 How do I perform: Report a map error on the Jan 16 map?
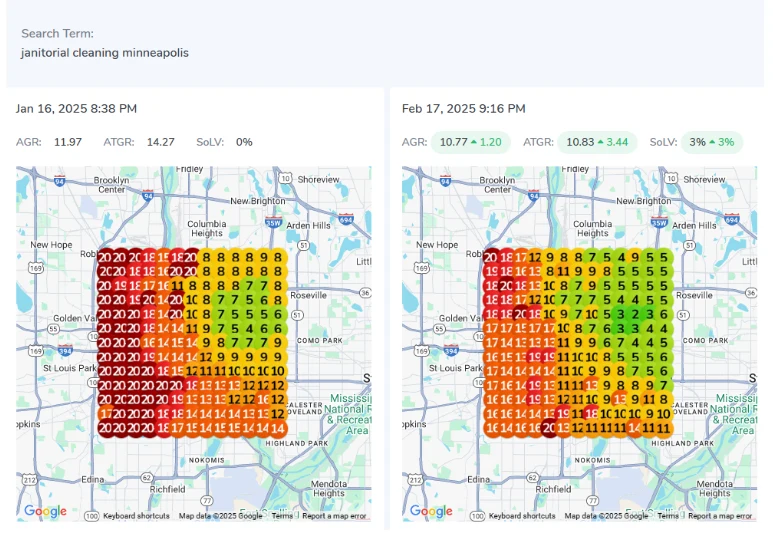point(334,516)
